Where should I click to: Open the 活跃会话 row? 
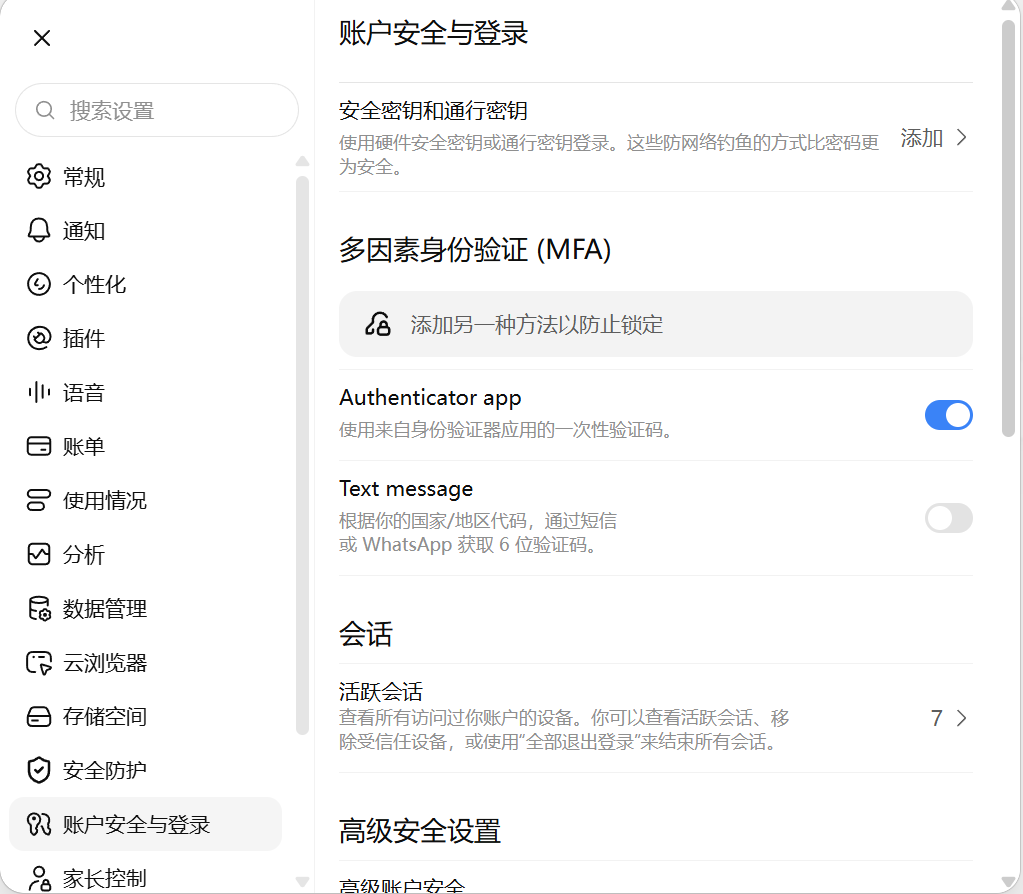656,718
